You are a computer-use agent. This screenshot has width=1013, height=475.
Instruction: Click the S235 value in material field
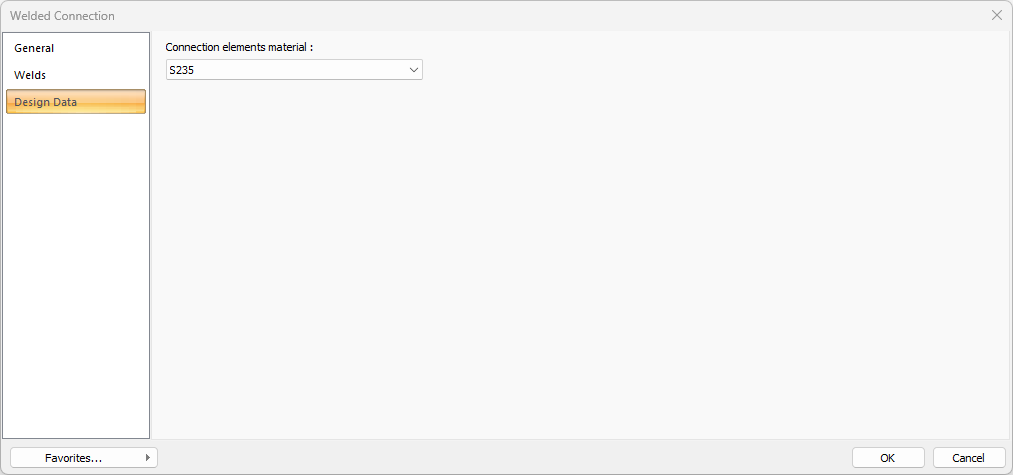pos(181,70)
